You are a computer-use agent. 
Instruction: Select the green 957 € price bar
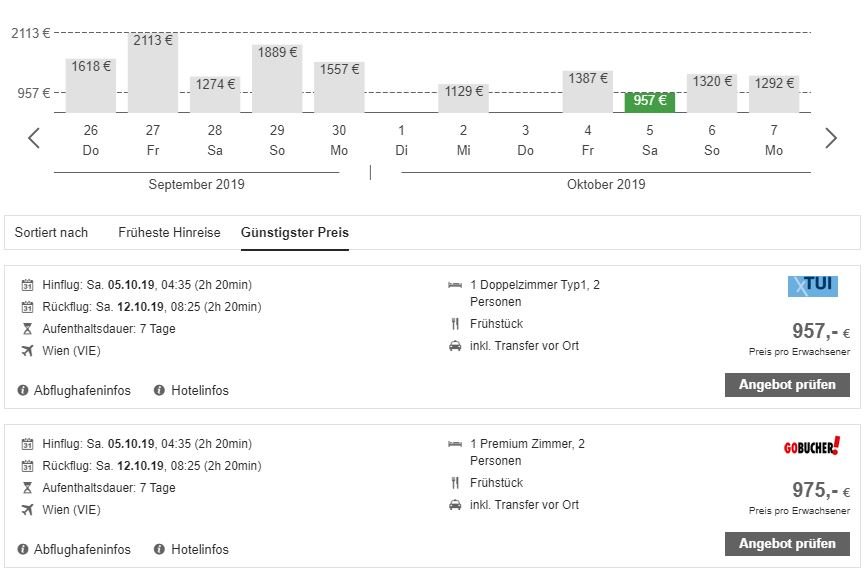(x=650, y=102)
